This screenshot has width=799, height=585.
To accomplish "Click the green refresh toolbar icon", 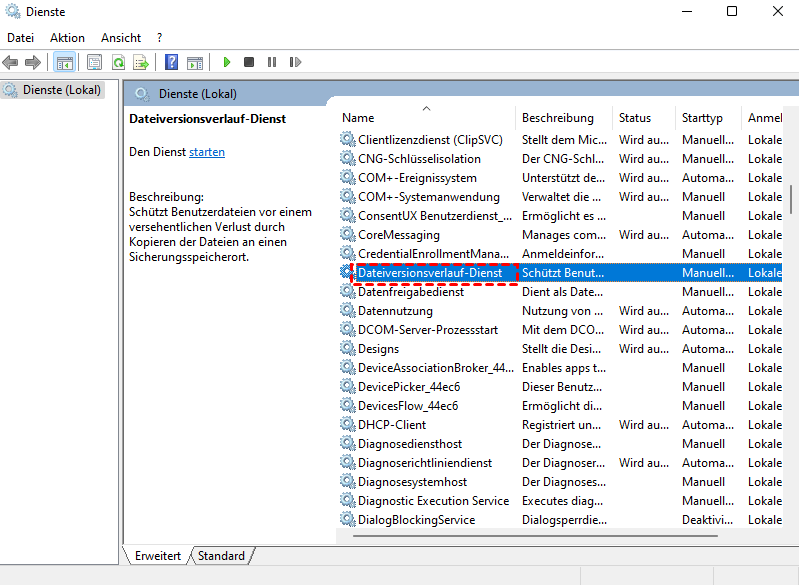I will pos(118,62).
